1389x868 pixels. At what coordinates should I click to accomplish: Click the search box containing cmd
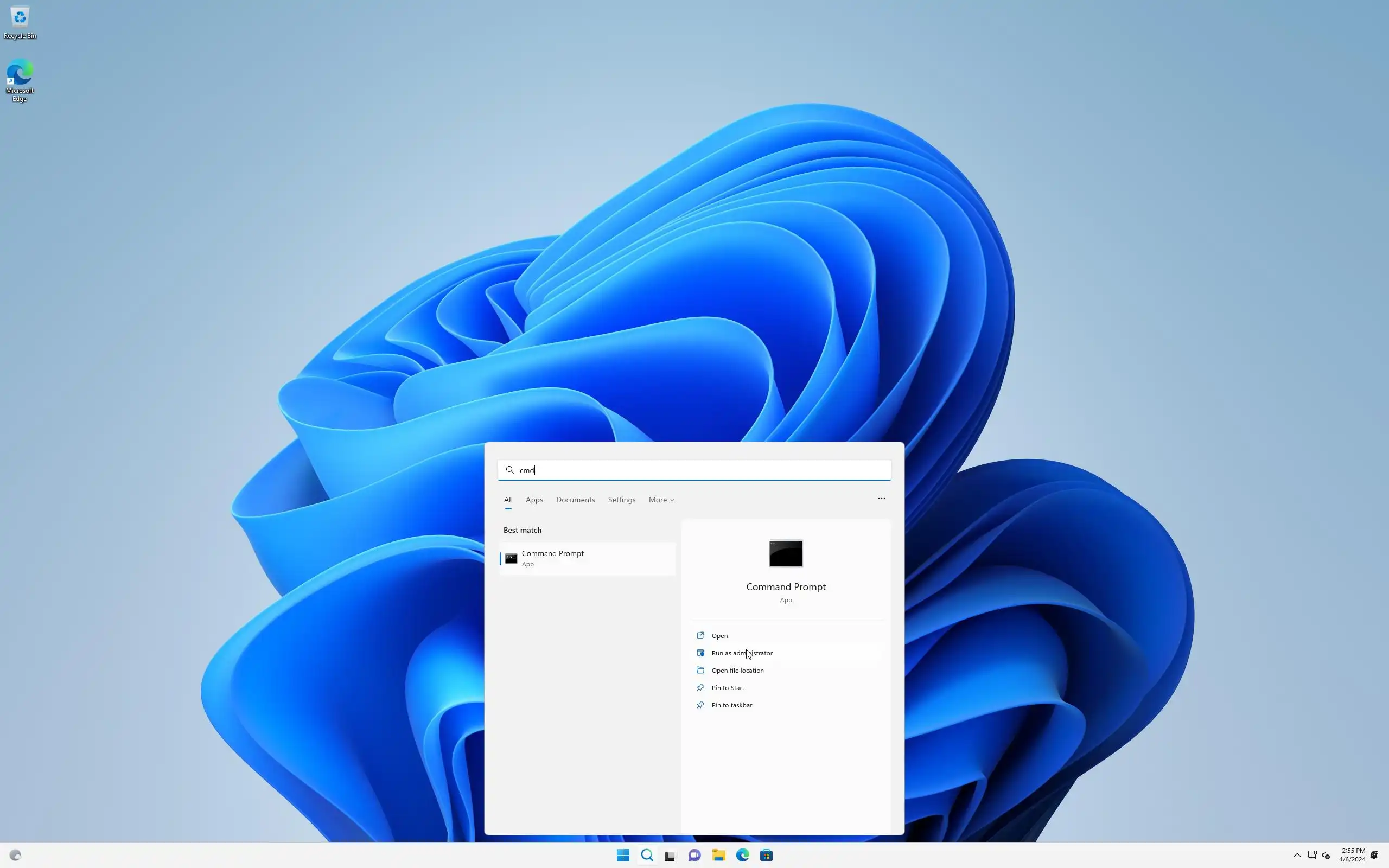(x=694, y=470)
